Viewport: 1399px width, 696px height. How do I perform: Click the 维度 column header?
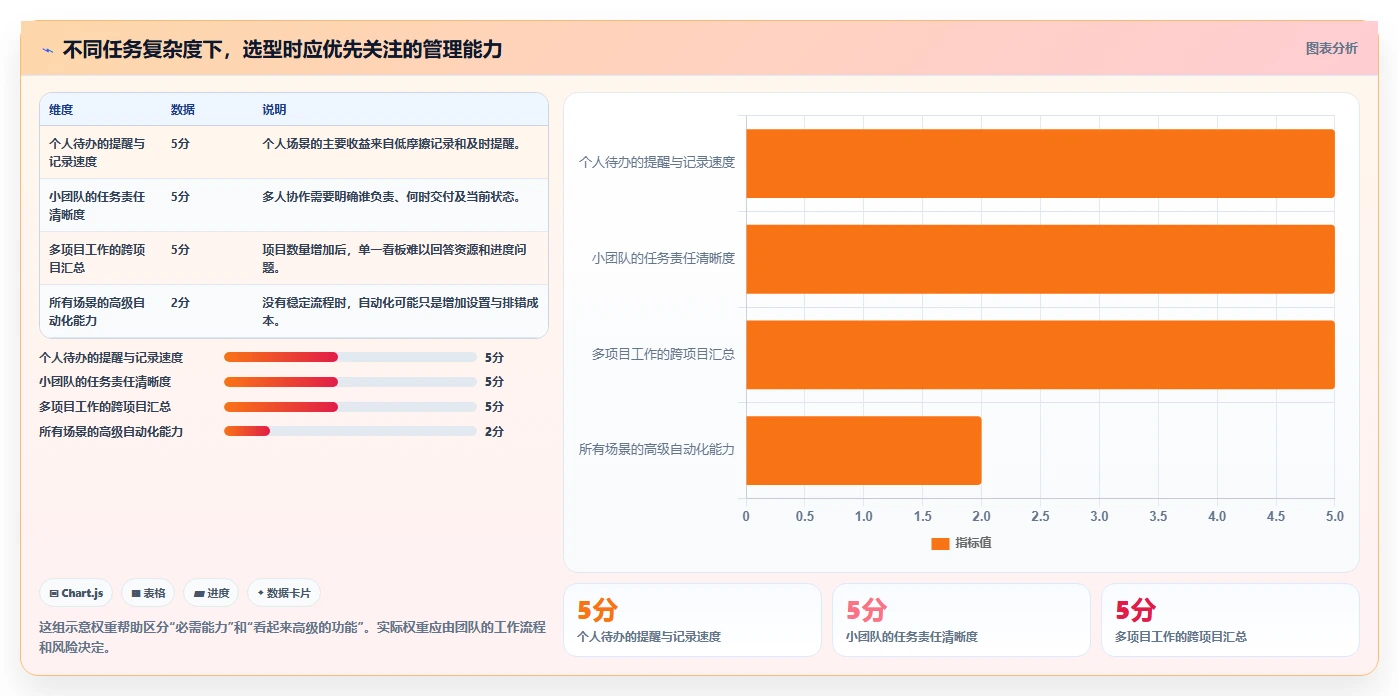pos(61,110)
